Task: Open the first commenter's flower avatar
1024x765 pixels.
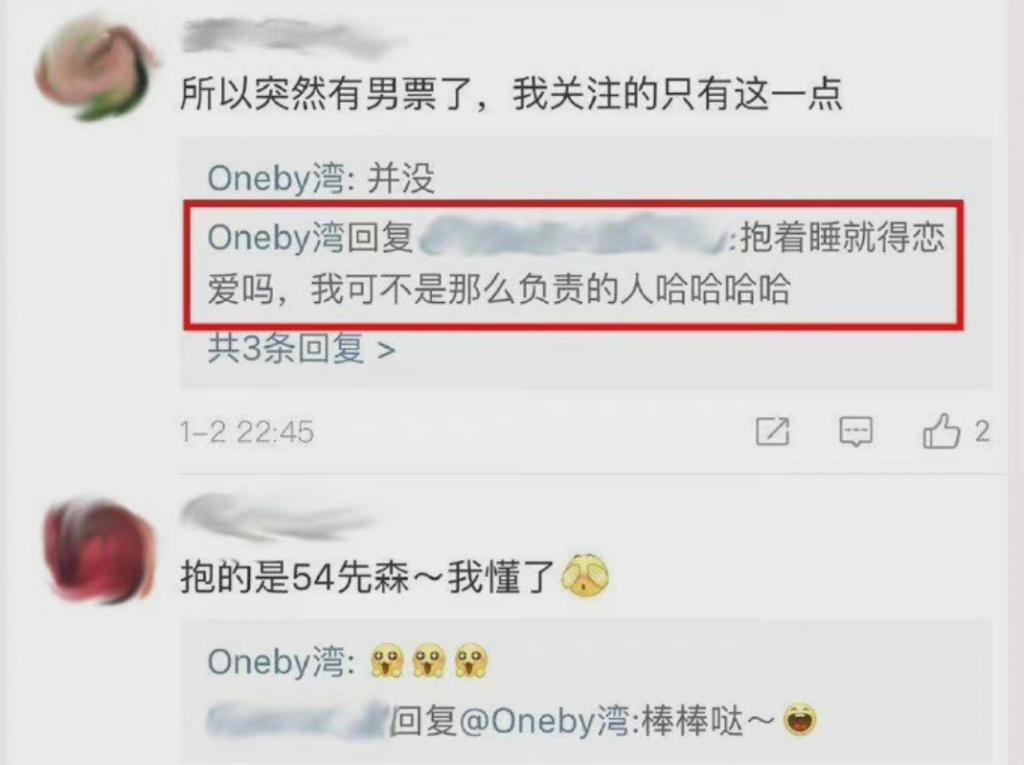Action: point(95,71)
